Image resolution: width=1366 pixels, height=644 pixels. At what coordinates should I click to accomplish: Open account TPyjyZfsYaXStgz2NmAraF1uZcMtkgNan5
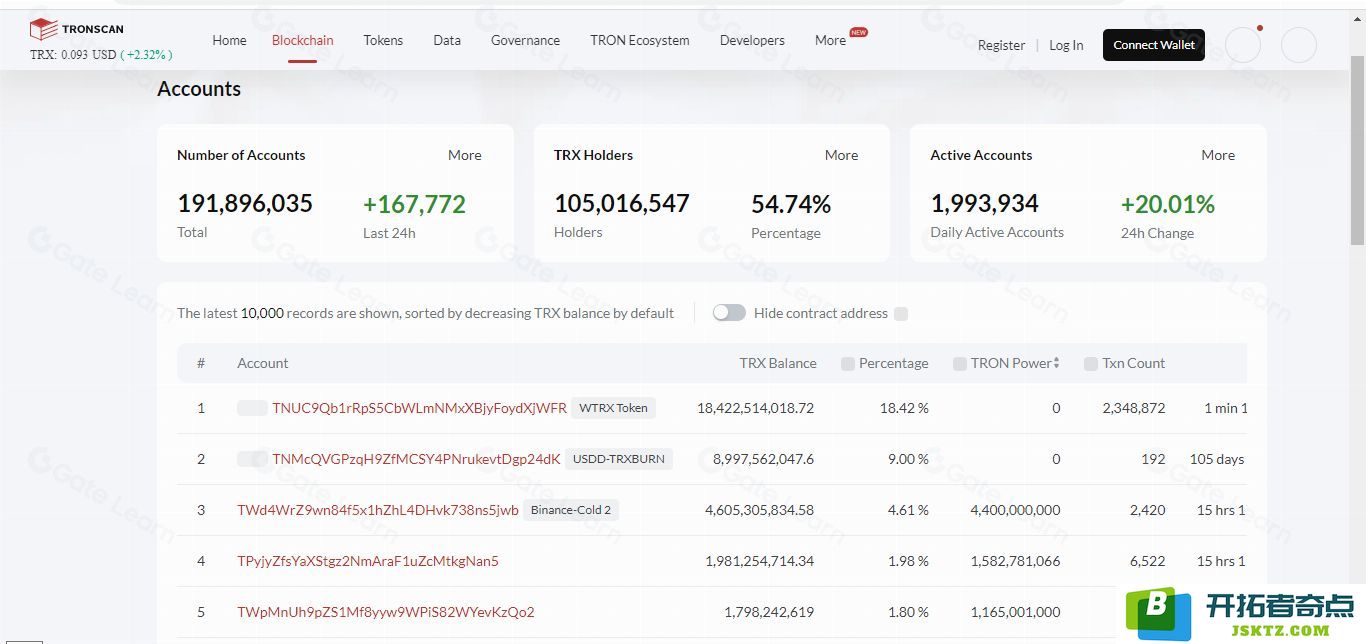click(x=368, y=561)
